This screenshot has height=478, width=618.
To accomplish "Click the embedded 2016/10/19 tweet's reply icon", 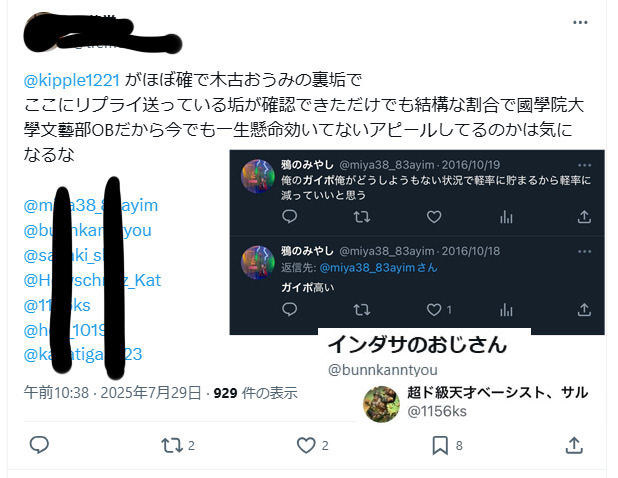I will click(290, 216).
